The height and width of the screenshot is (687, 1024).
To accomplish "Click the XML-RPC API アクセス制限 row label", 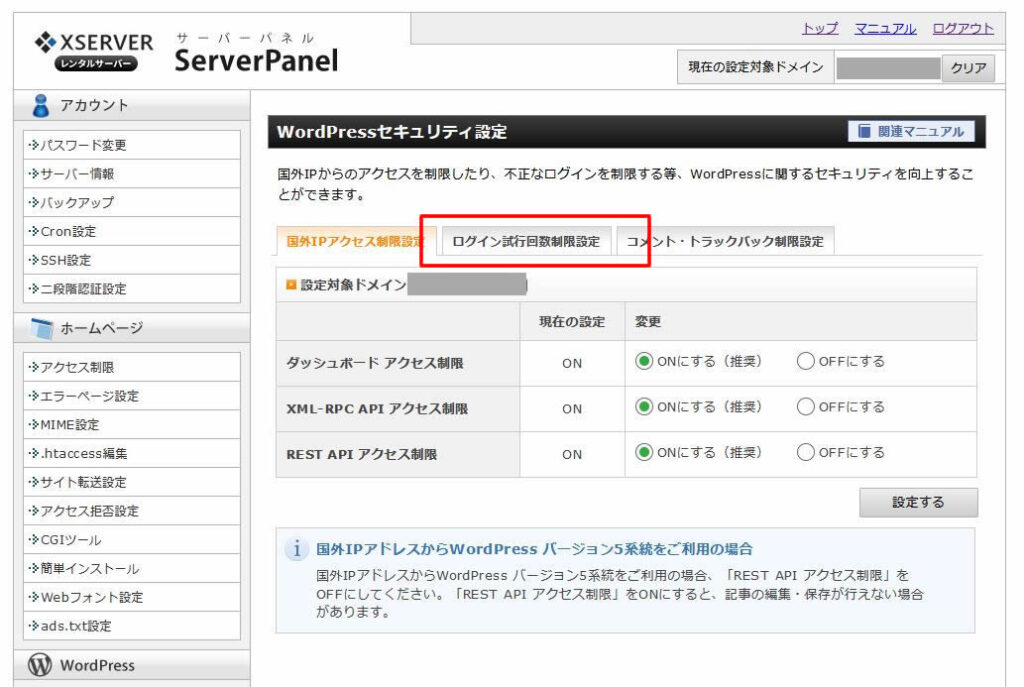I will pos(377,408).
